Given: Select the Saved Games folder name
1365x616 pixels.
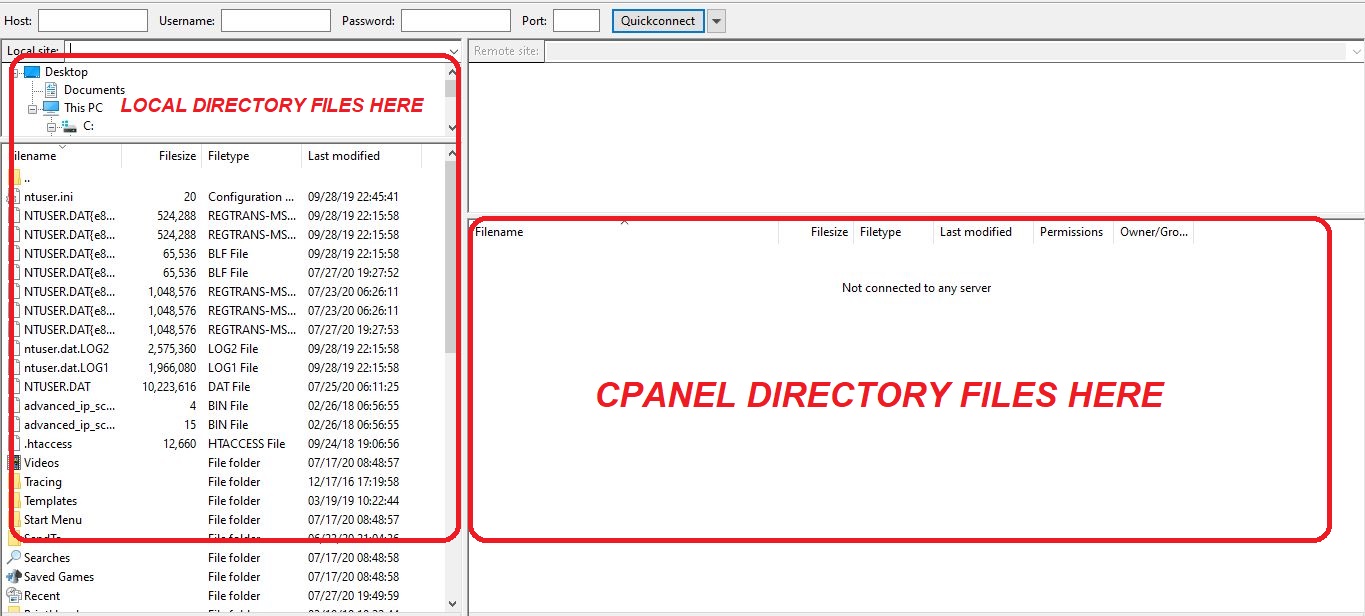Looking at the screenshot, I should [x=59, y=577].
